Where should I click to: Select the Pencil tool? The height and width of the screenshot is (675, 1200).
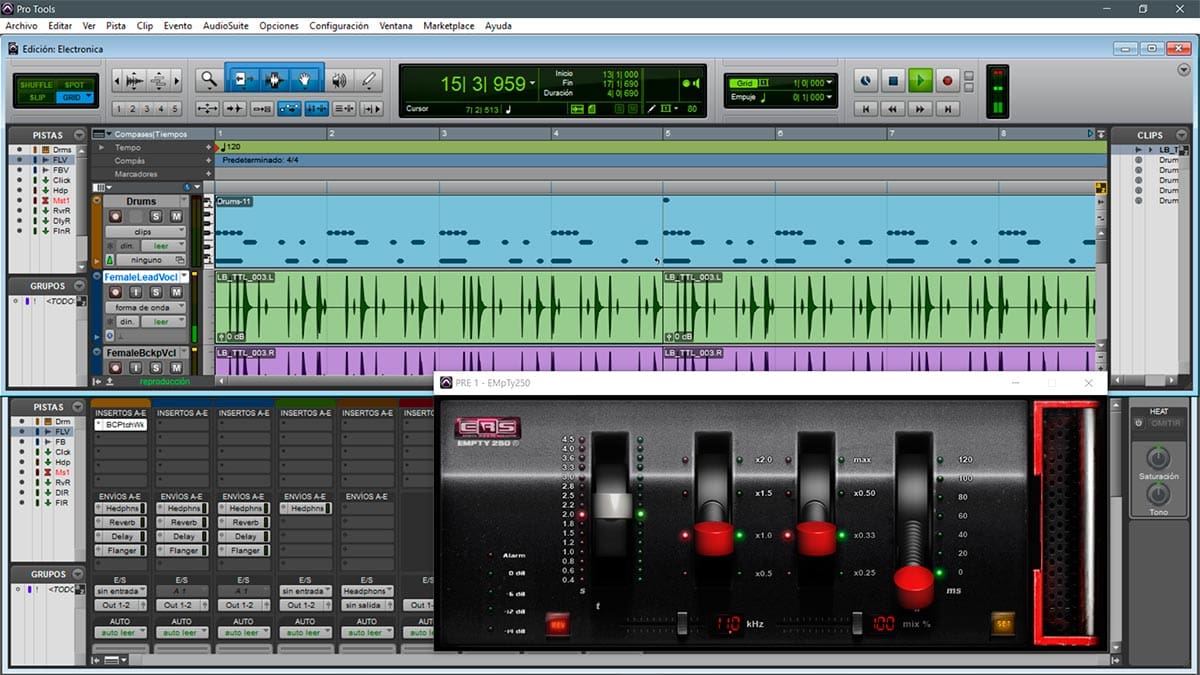(369, 80)
